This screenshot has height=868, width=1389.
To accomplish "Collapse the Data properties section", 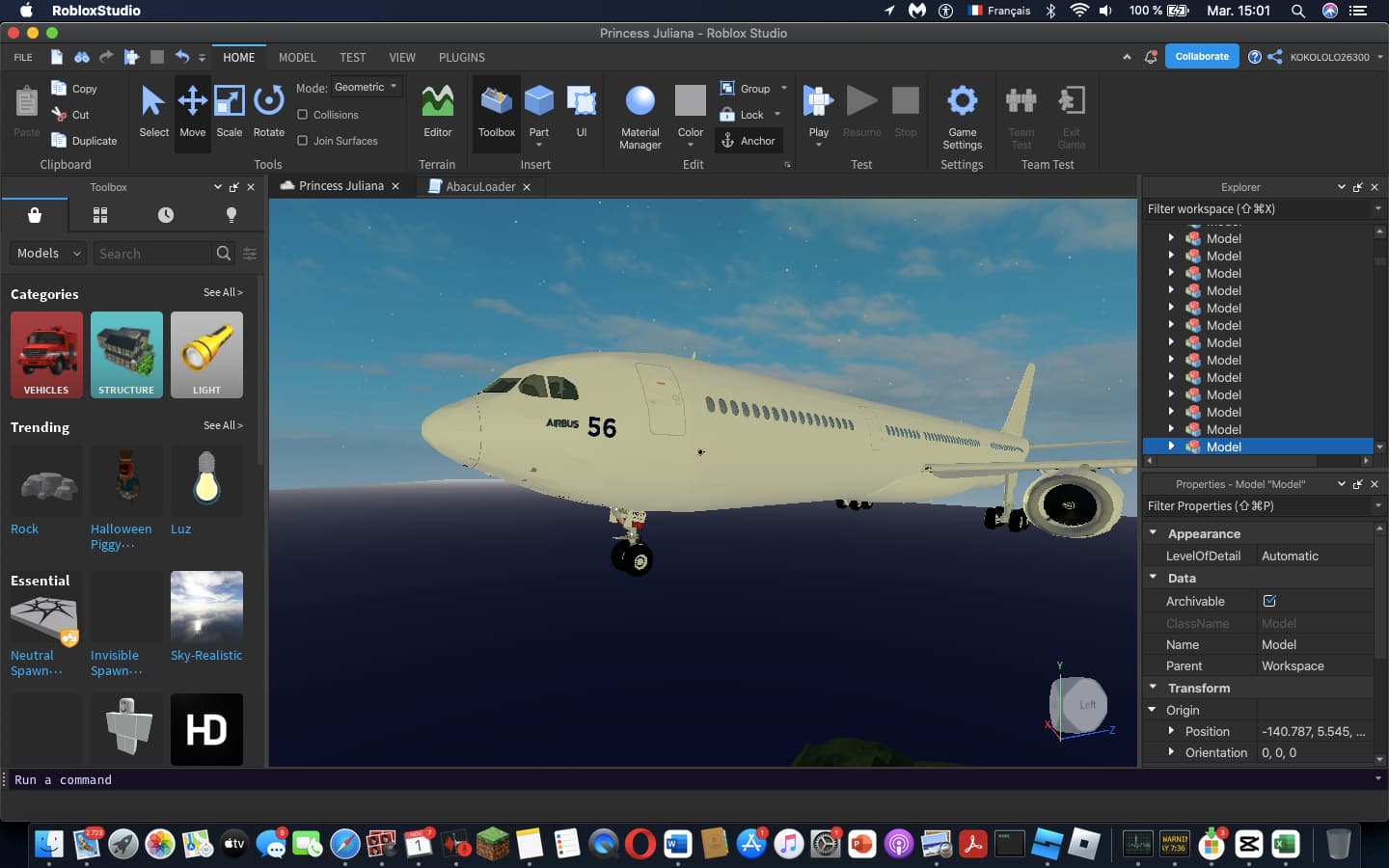I will click(x=1153, y=577).
